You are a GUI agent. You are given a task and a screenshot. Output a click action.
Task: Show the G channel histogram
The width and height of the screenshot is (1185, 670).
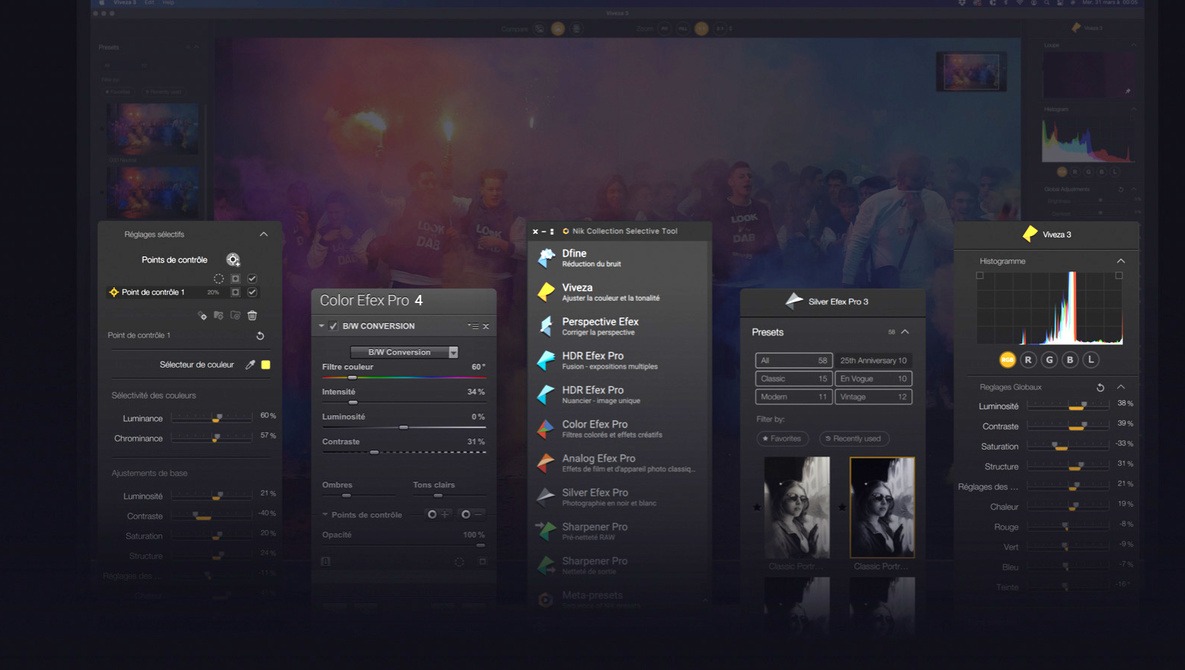[x=1049, y=360]
